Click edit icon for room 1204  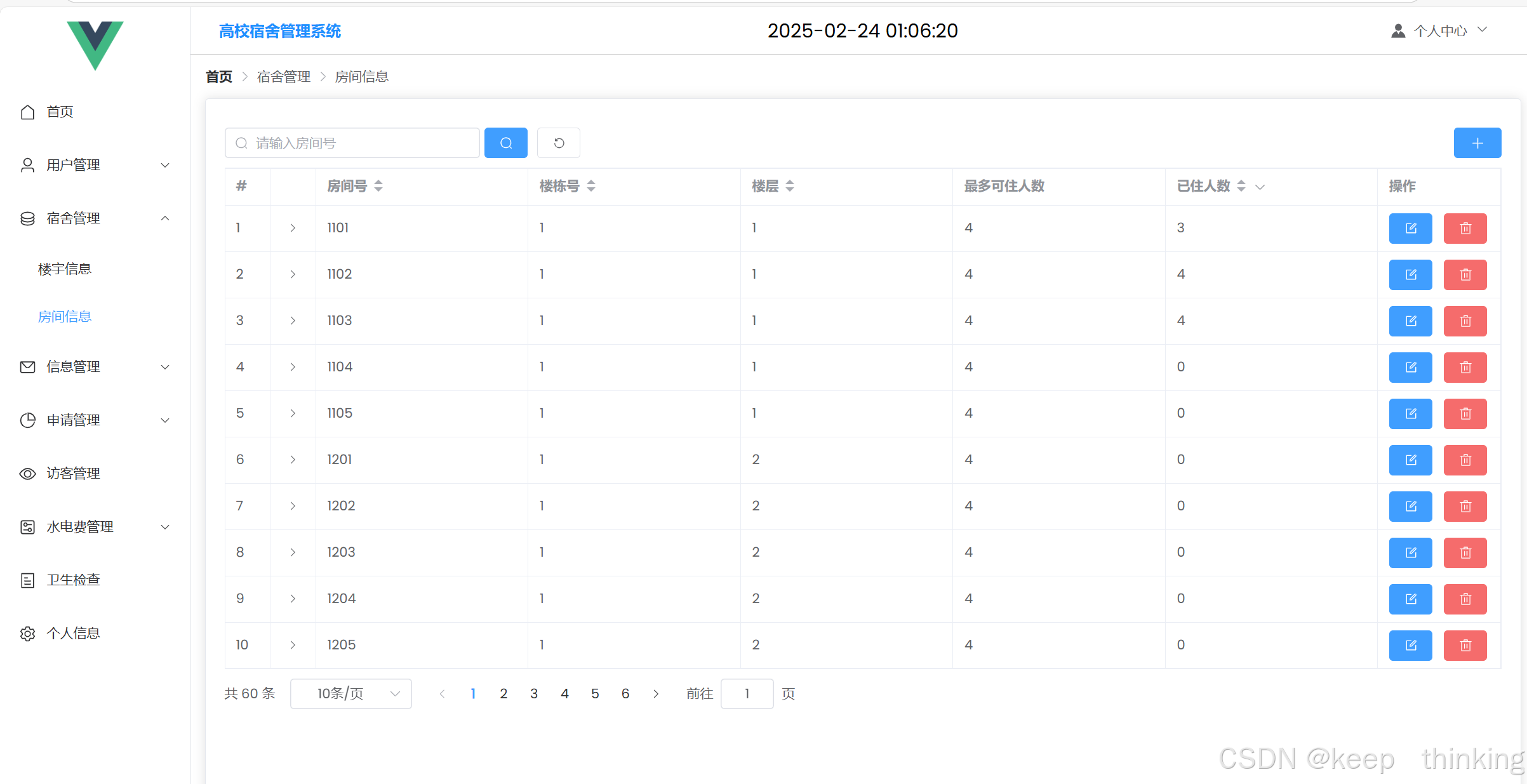coord(1410,599)
